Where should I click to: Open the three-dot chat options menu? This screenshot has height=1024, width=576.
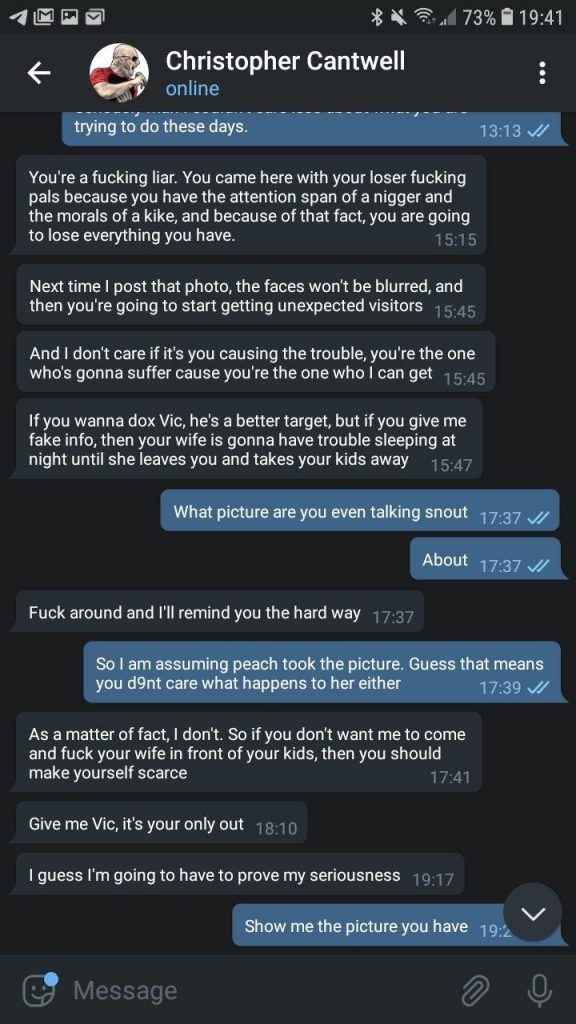[541, 73]
